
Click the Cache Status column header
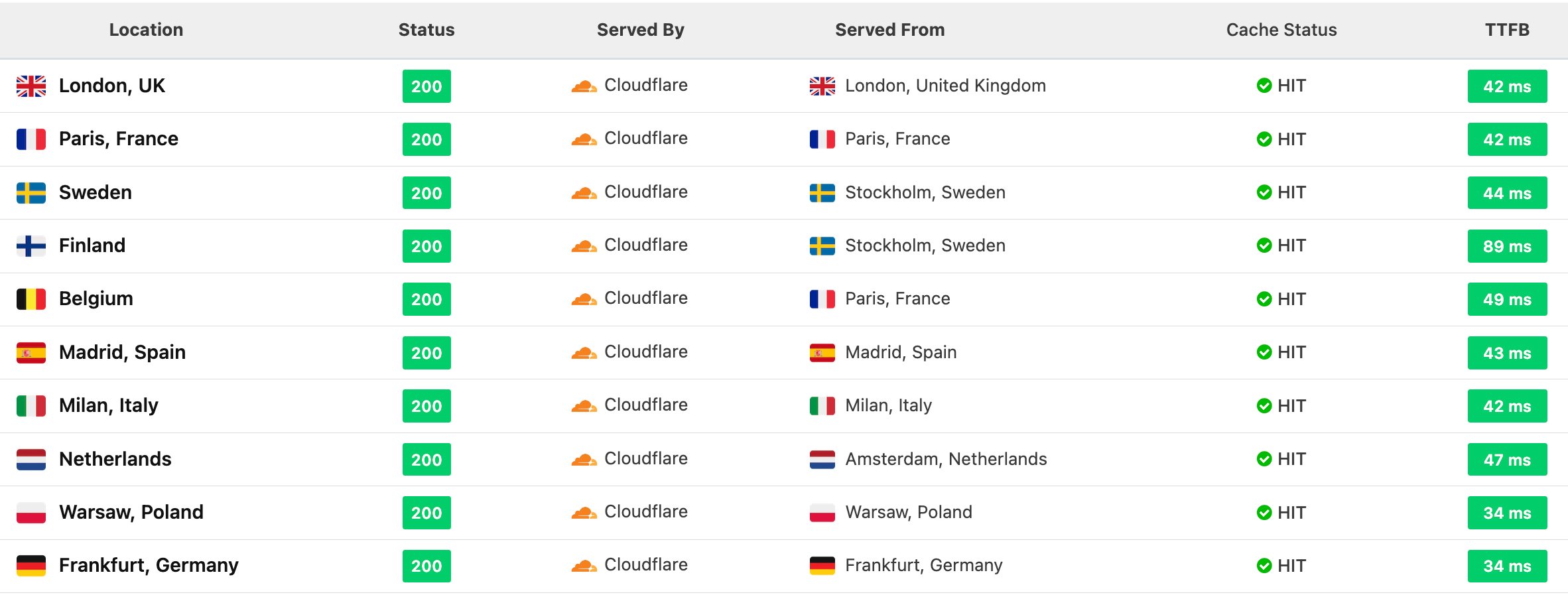(1281, 30)
